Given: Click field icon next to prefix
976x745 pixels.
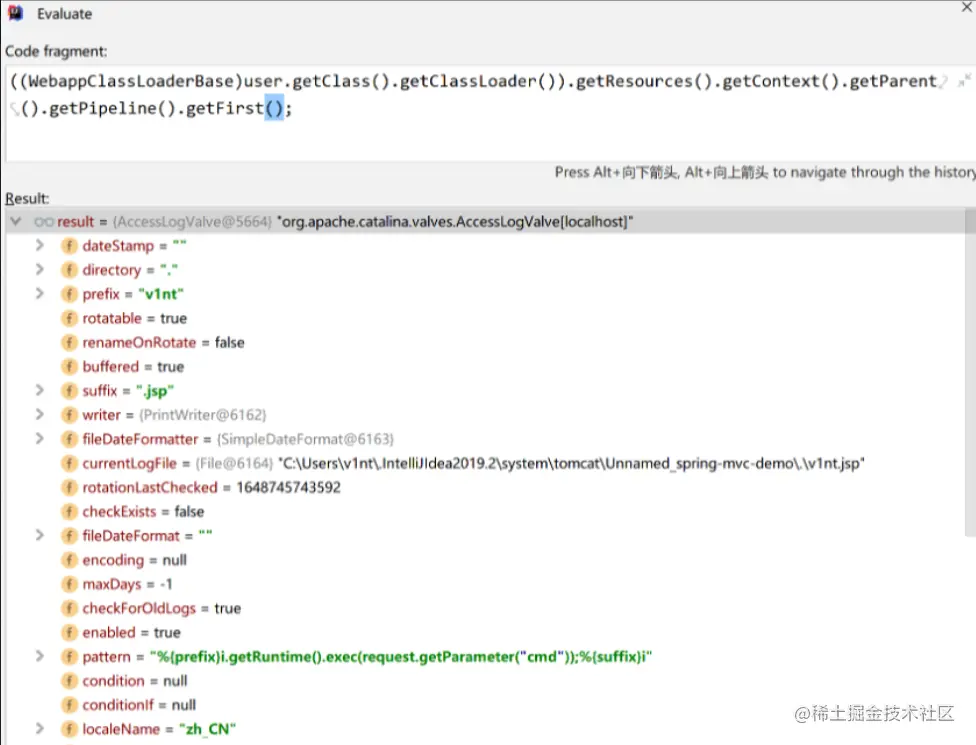Looking at the screenshot, I should (x=68, y=294).
